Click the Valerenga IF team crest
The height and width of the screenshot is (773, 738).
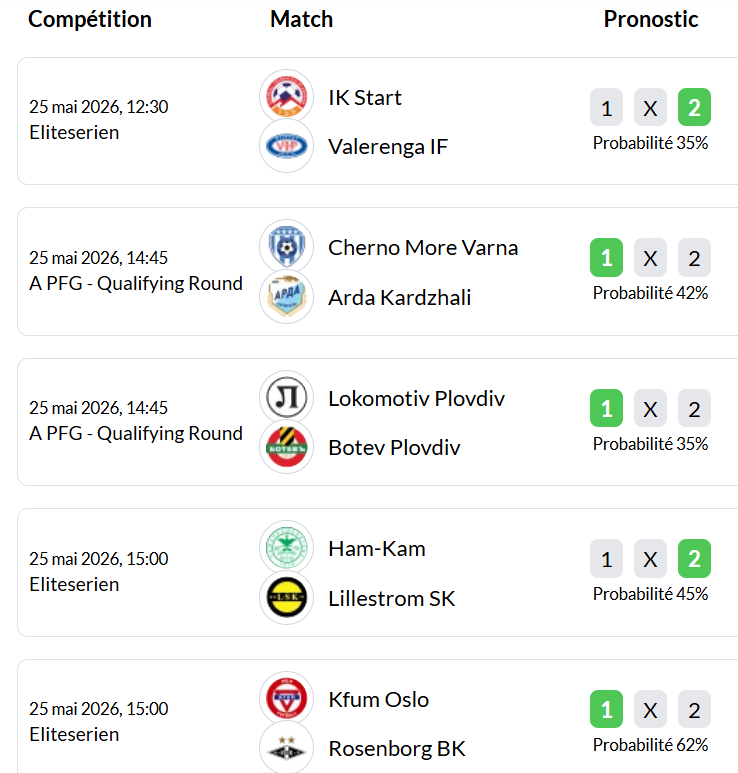[286, 146]
